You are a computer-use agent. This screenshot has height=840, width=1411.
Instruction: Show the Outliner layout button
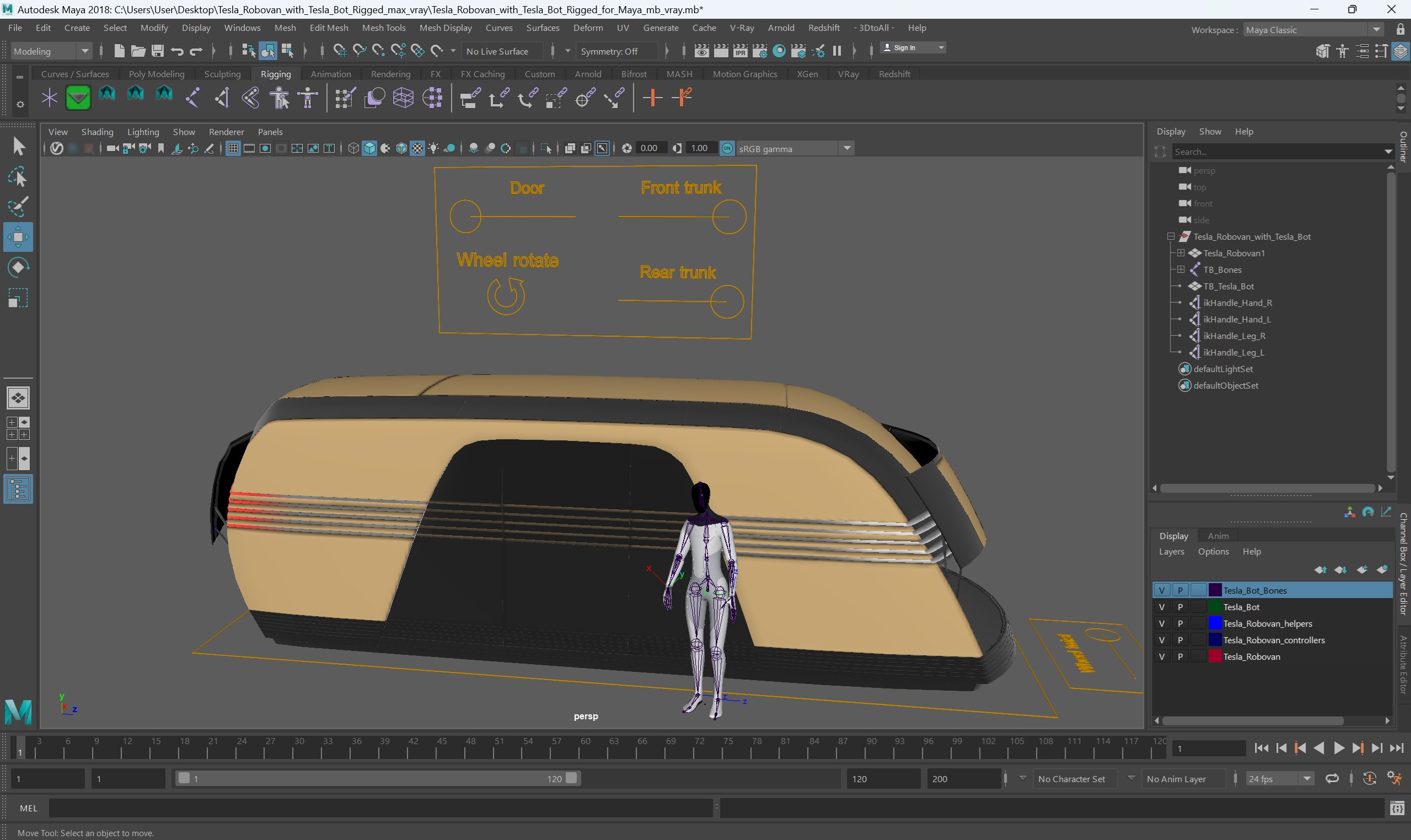pyautogui.click(x=18, y=489)
